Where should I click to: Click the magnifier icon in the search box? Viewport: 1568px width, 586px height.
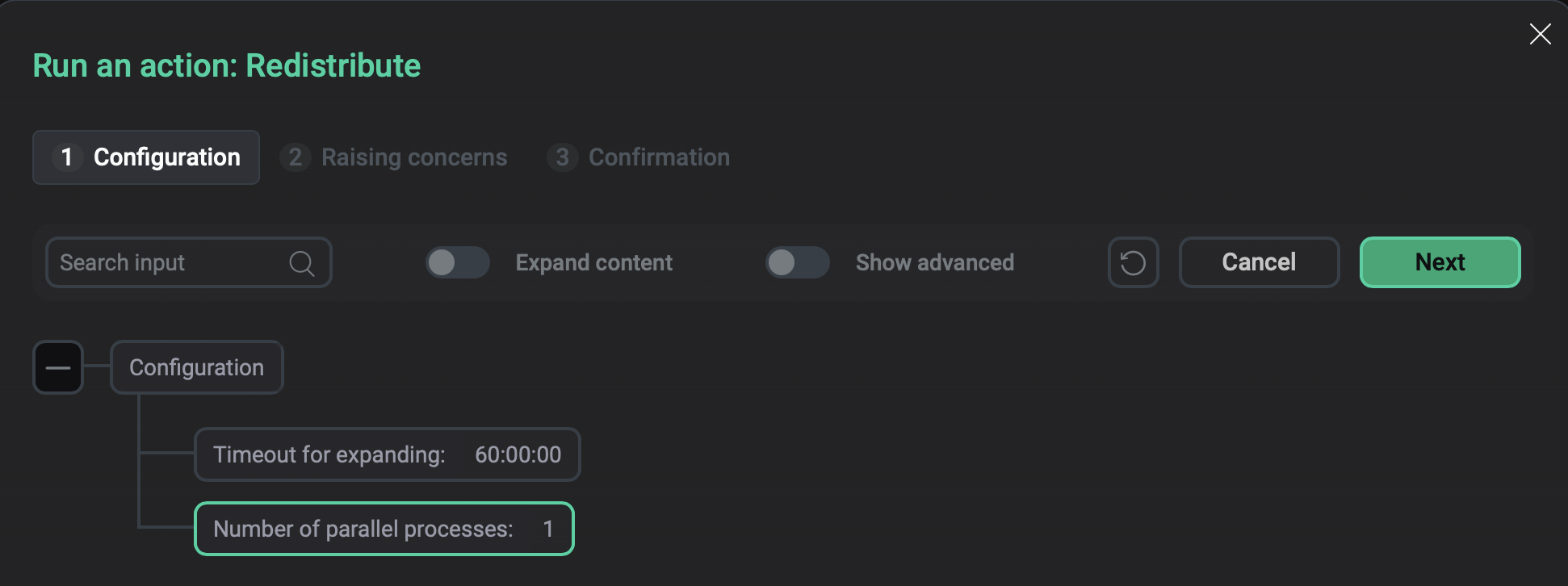[301, 263]
